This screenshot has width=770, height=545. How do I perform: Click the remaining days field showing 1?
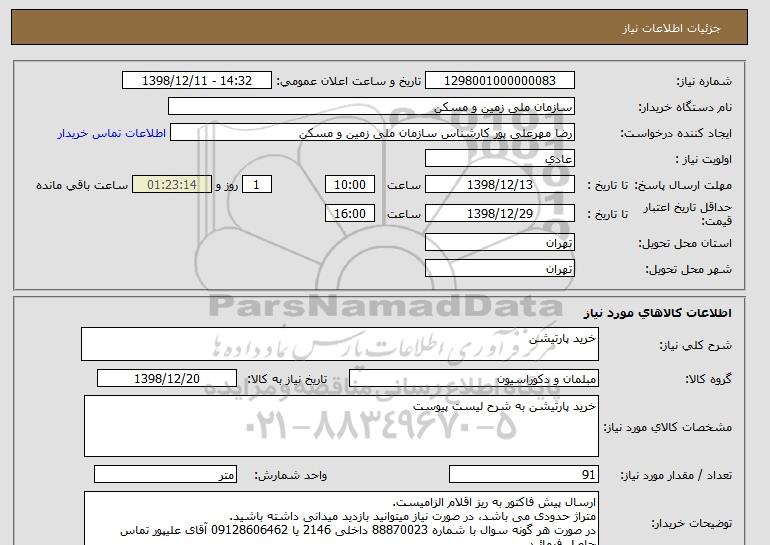(256, 185)
